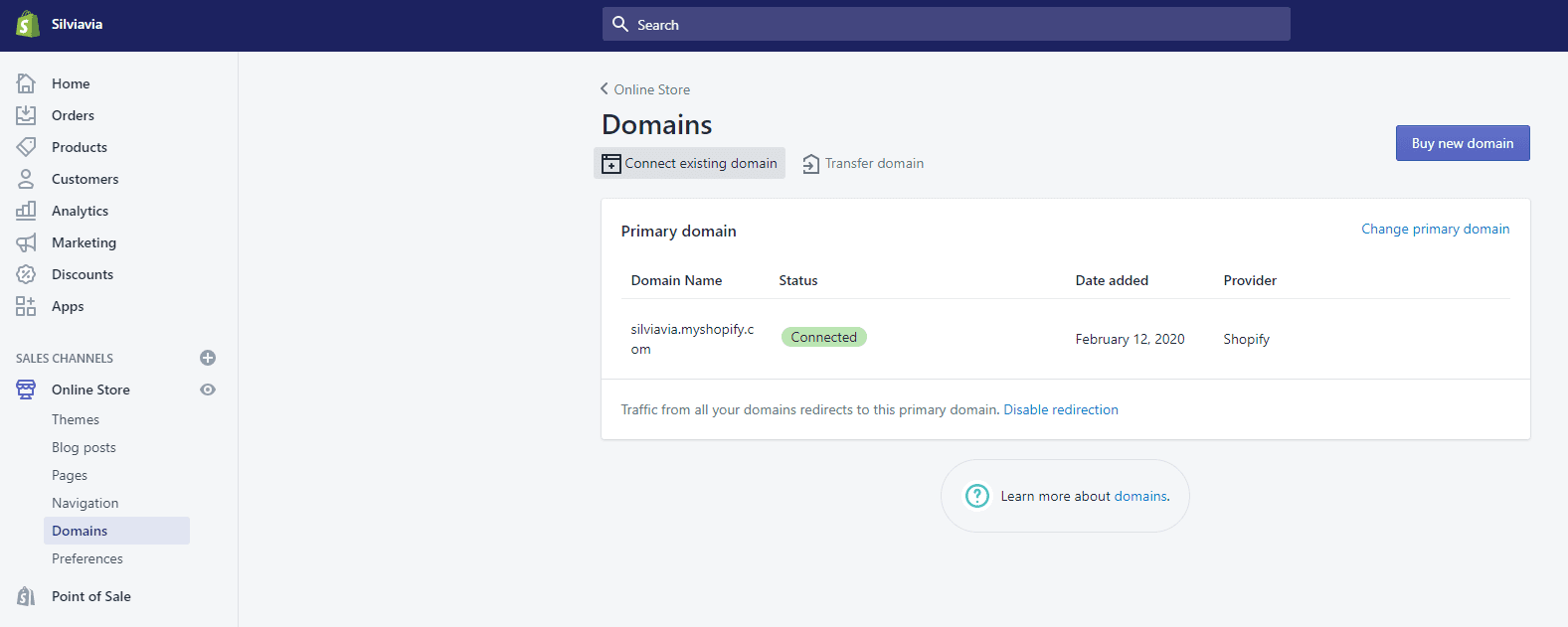Go back to Online Store breadcrumb
The height and width of the screenshot is (627, 1568).
[645, 89]
